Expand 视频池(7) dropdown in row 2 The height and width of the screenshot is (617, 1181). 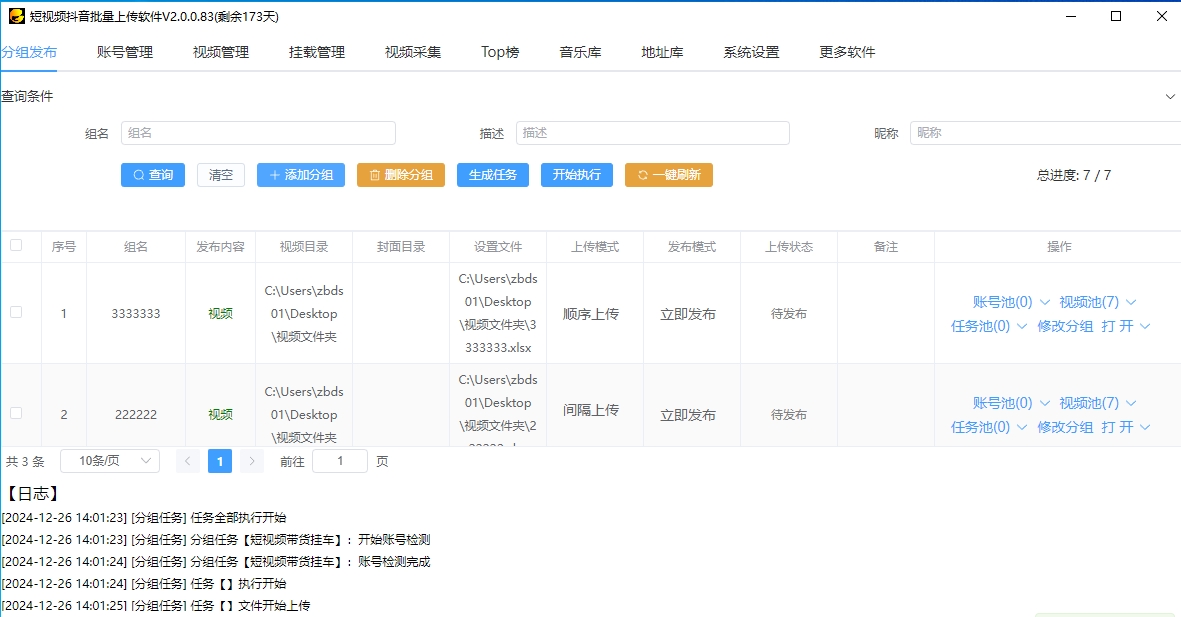[x=1097, y=403]
